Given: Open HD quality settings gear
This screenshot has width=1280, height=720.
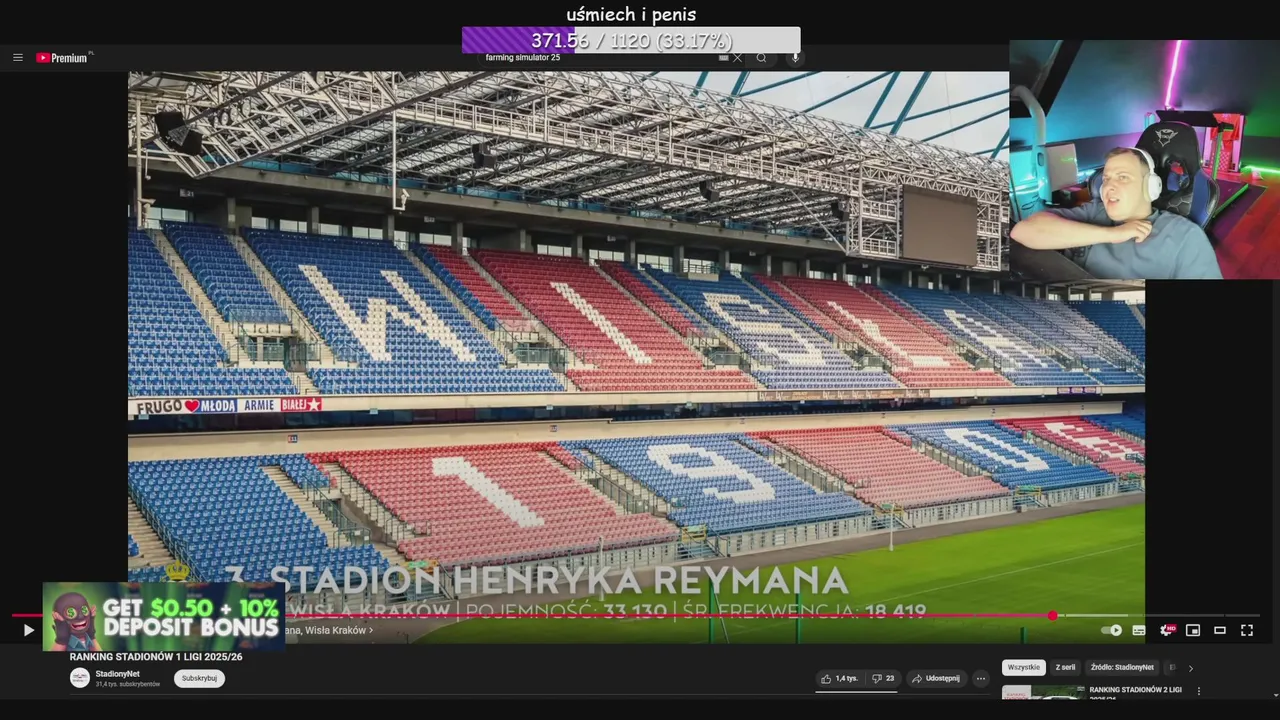Looking at the screenshot, I should (1166, 630).
